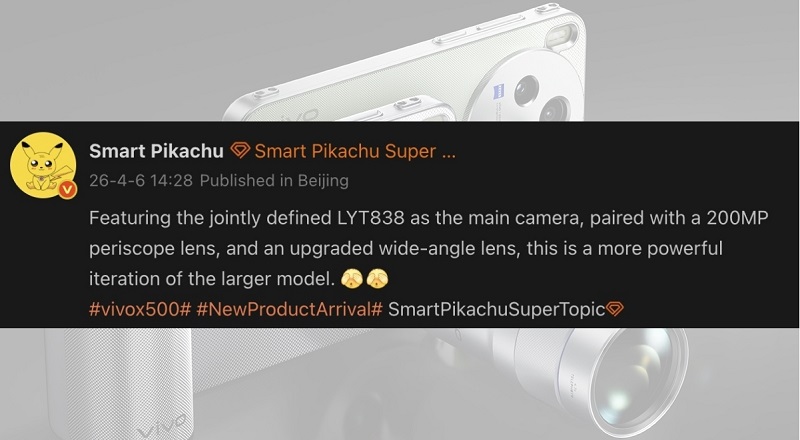Click the first shocked face emoji
The height and width of the screenshot is (440, 800).
[x=351, y=279]
